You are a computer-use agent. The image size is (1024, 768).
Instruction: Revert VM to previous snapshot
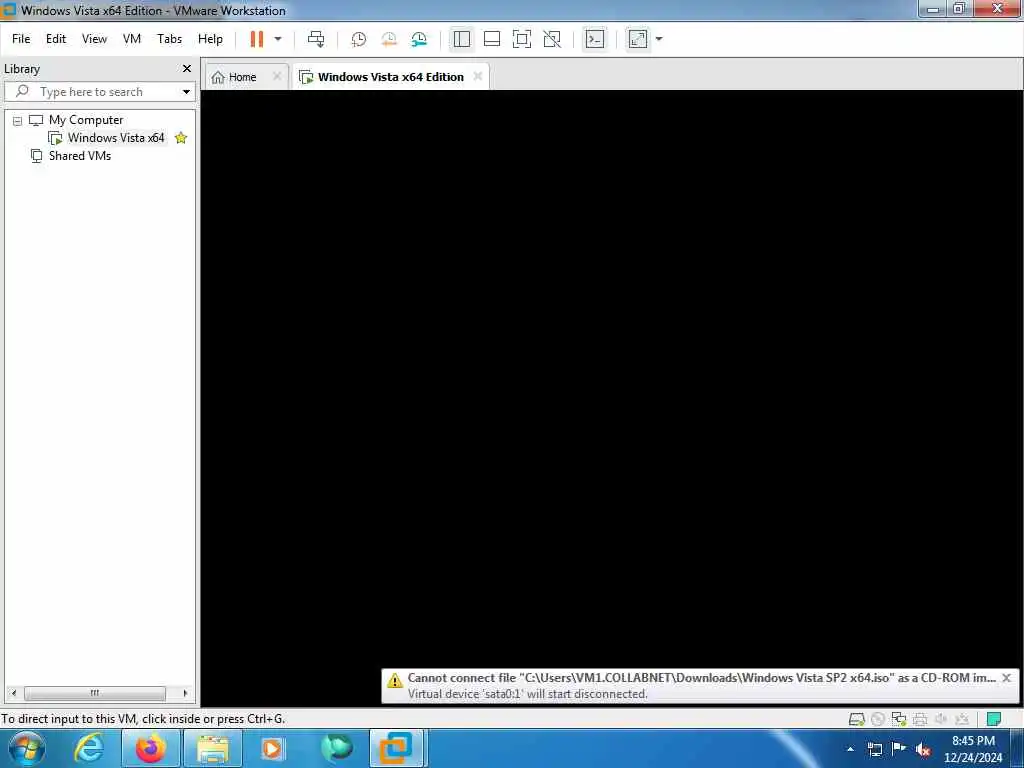(x=389, y=39)
